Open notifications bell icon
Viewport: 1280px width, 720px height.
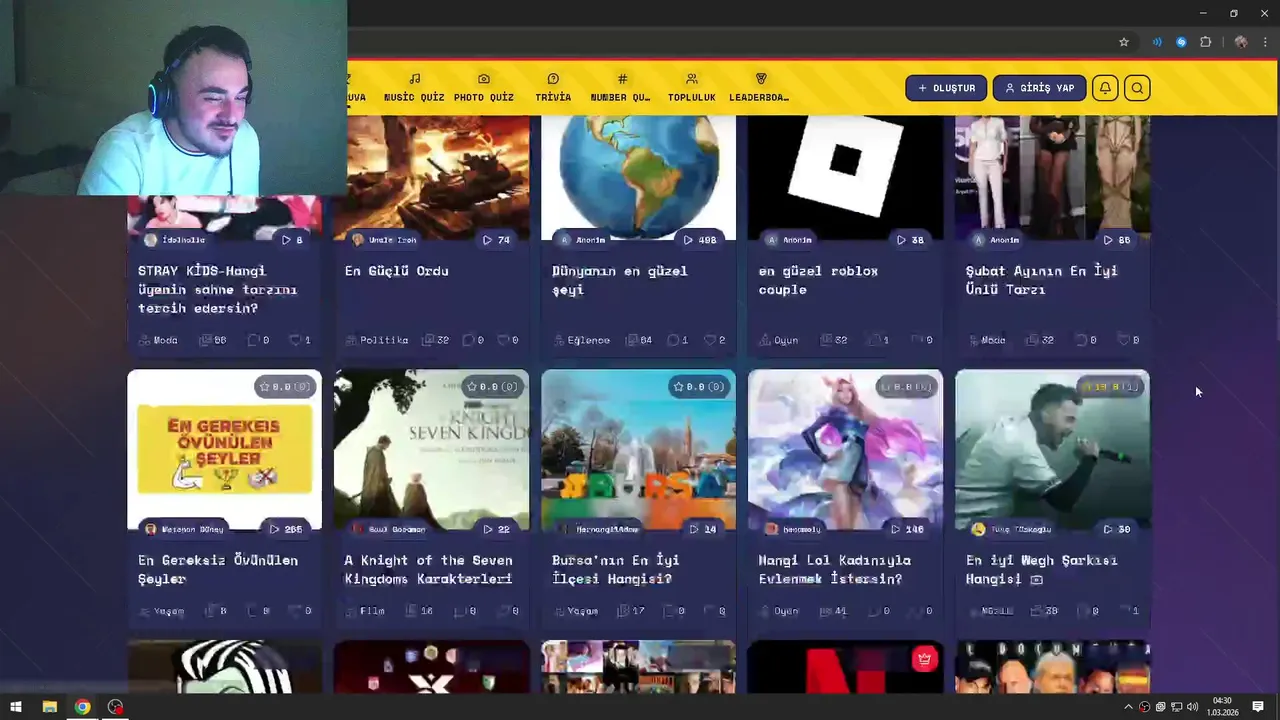[x=1105, y=88]
